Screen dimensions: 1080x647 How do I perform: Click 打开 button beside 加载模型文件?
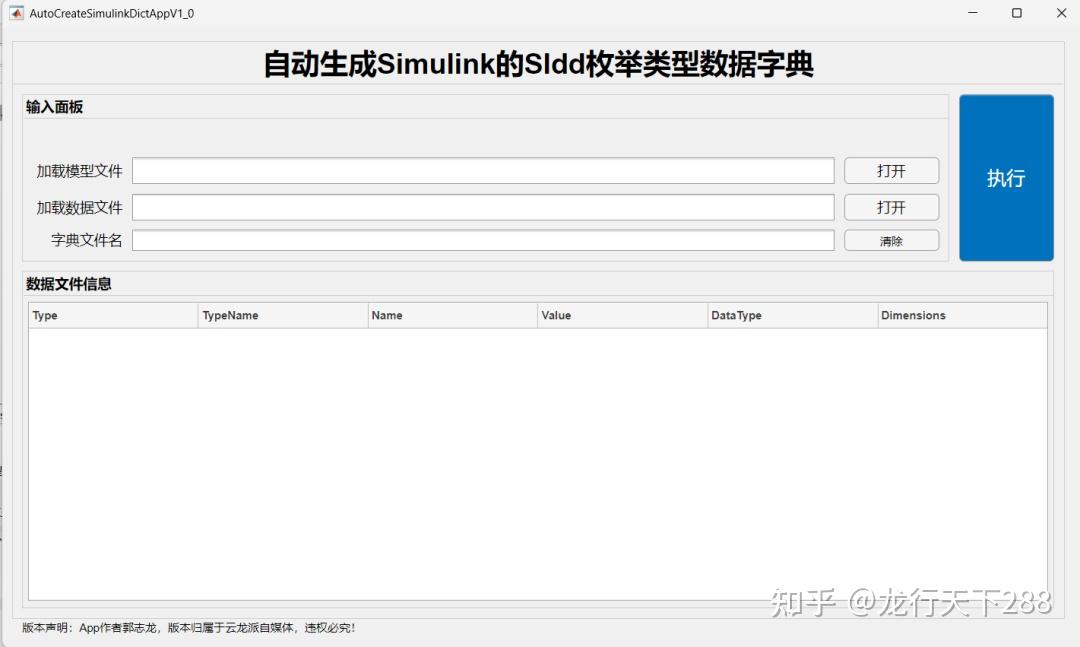click(x=891, y=171)
